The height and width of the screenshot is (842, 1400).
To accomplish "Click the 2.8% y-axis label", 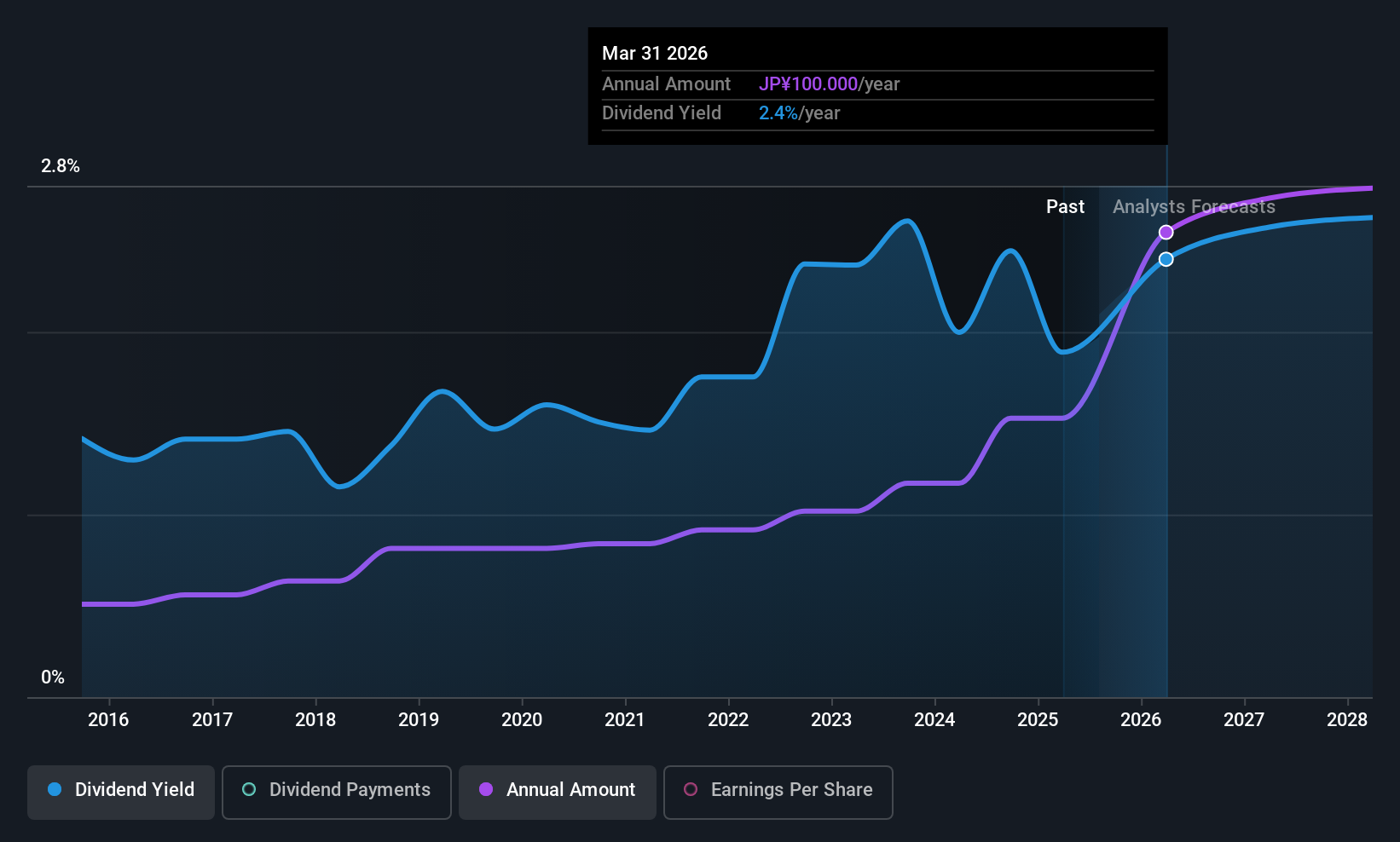I will click(61, 166).
